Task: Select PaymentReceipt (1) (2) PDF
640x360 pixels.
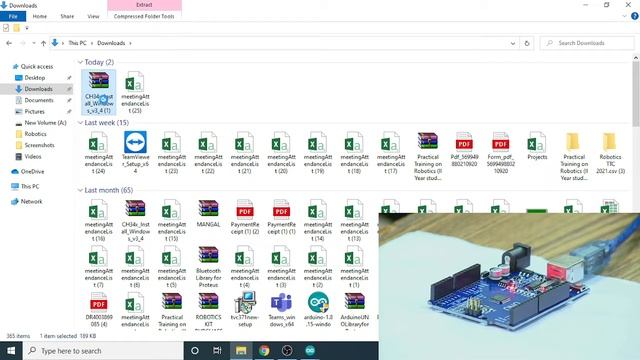Action: pyautogui.click(x=245, y=217)
